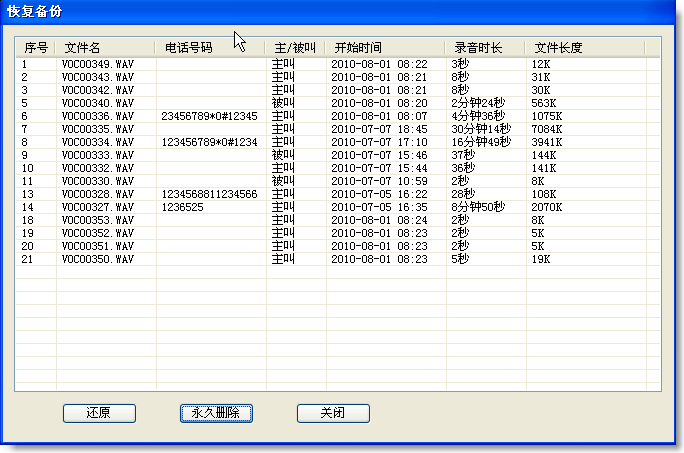Select file VOC00349.WAV
The image size is (684, 453).
[x=98, y=64]
